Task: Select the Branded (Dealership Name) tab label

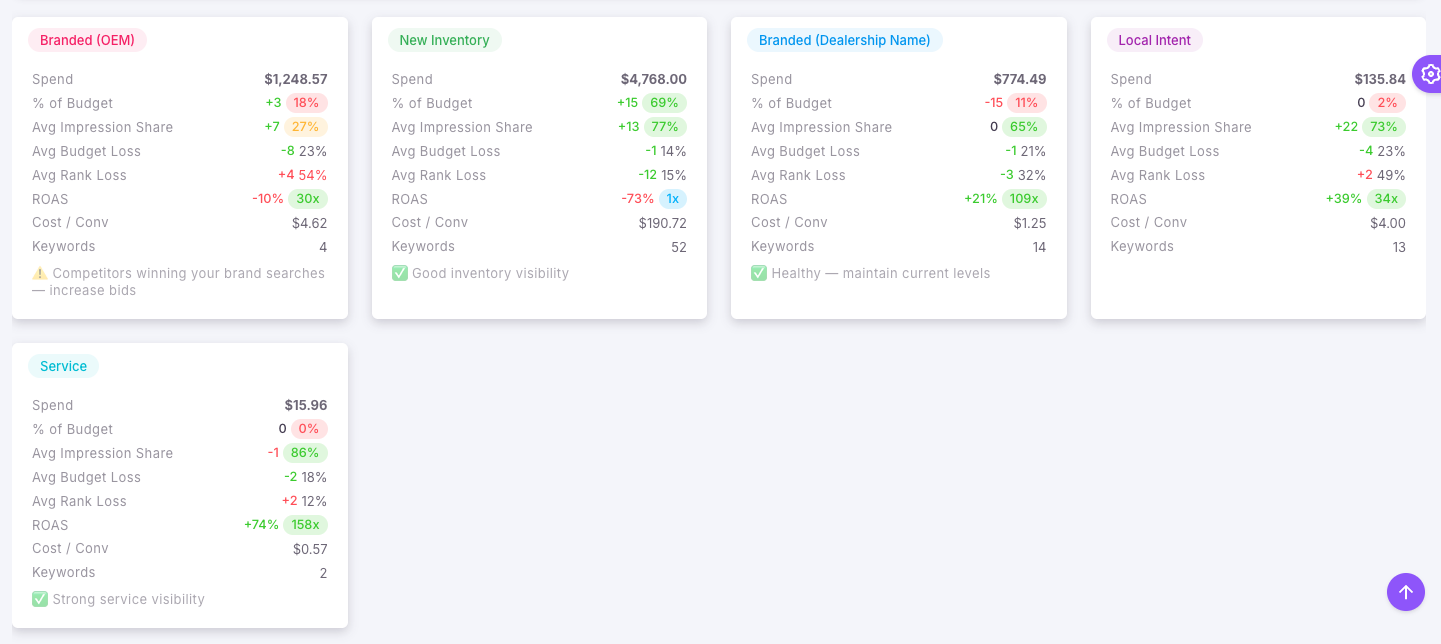Action: click(845, 40)
